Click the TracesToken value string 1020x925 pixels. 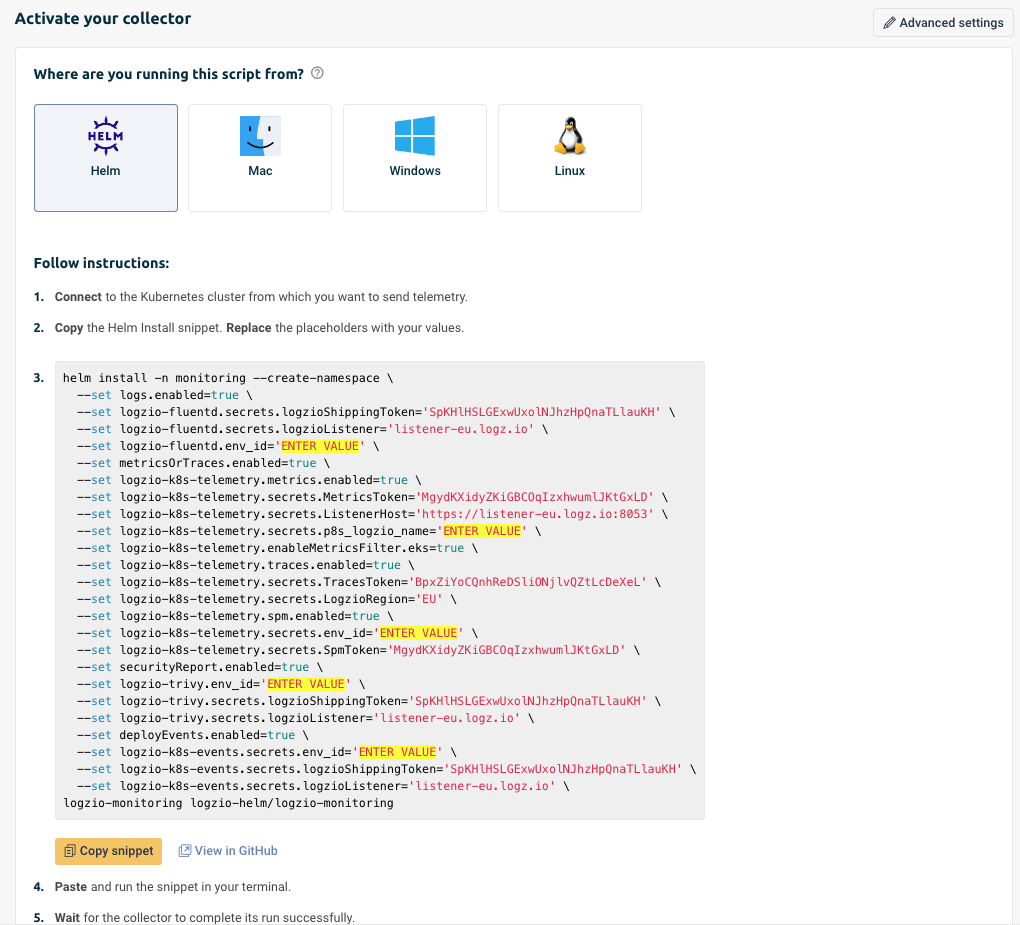point(528,582)
